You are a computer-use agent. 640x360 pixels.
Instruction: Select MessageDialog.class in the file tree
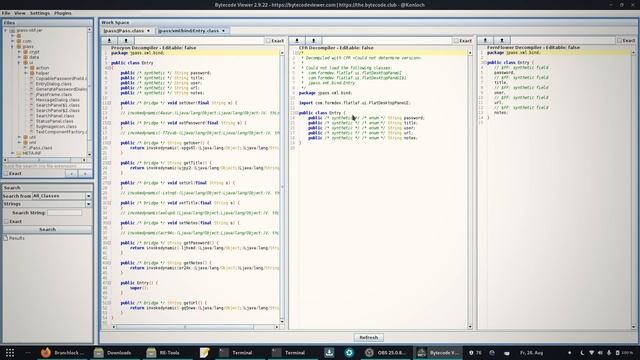(x=58, y=100)
